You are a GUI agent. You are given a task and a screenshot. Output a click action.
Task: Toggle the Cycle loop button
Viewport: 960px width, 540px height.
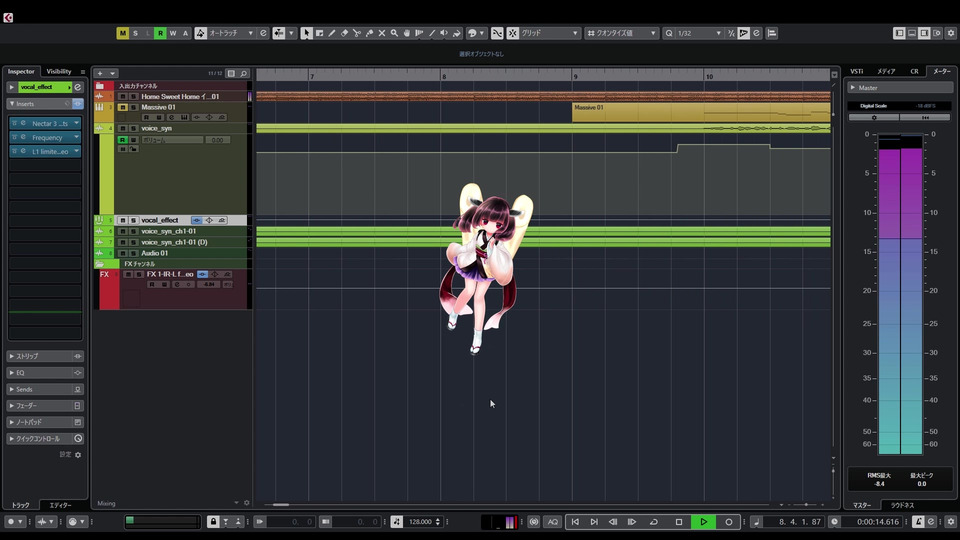(654, 522)
